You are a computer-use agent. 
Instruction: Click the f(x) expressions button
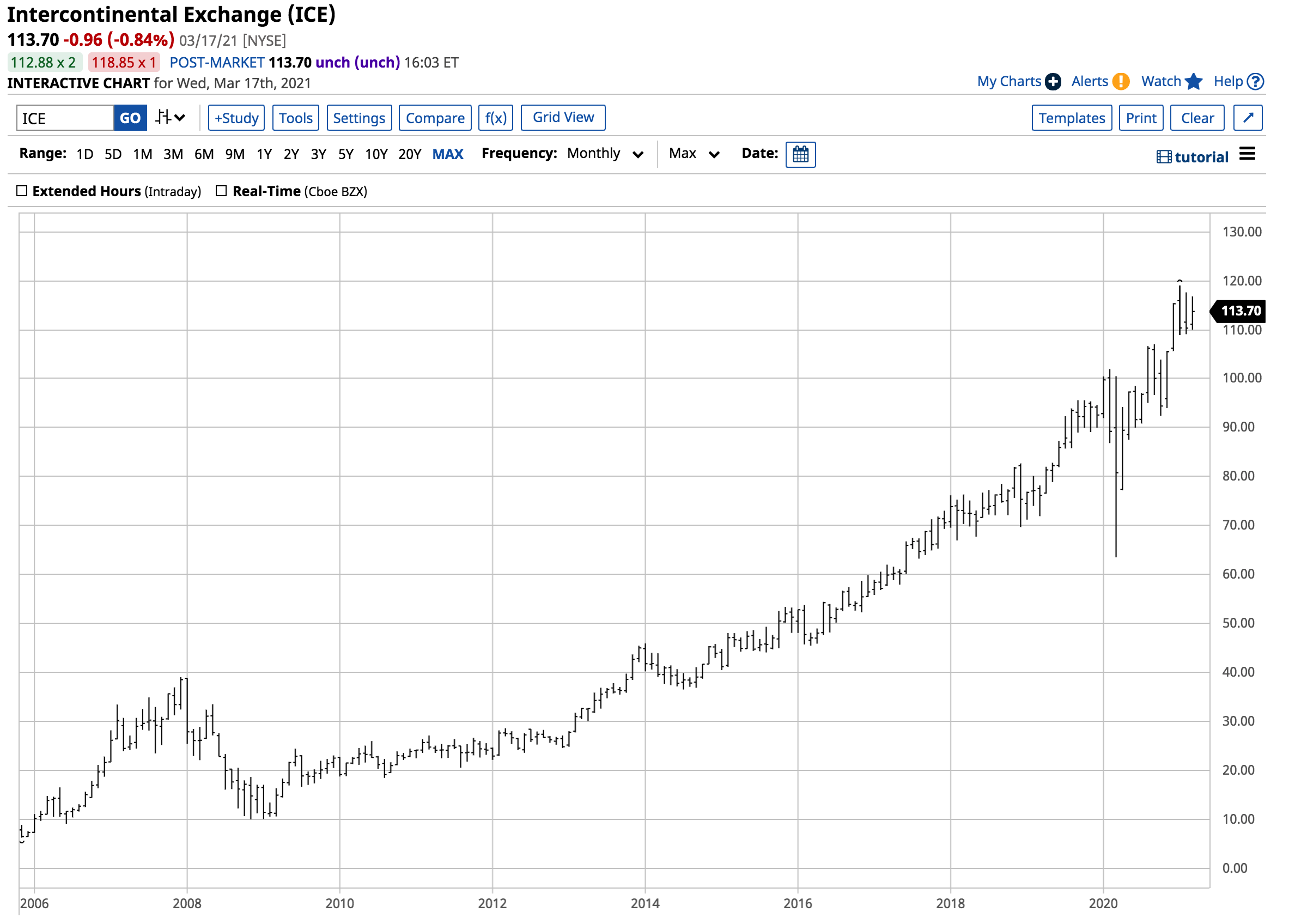pos(496,118)
